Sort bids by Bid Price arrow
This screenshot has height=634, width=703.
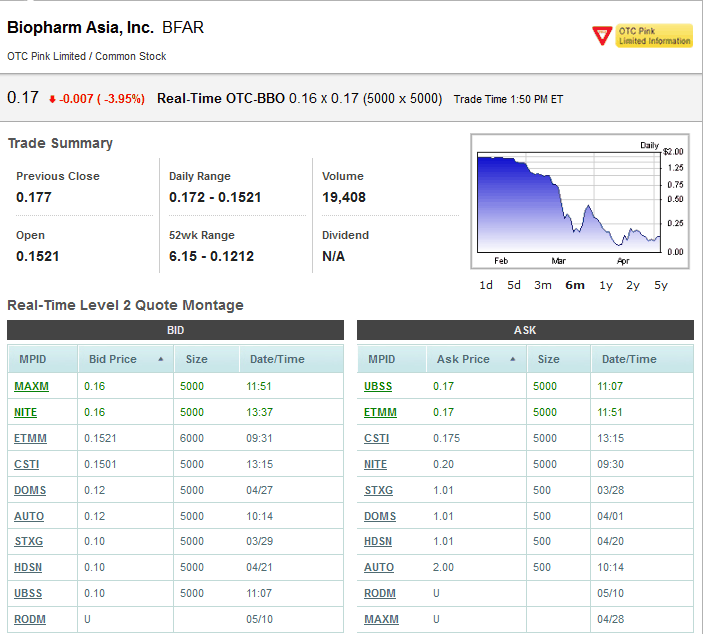coord(161,359)
